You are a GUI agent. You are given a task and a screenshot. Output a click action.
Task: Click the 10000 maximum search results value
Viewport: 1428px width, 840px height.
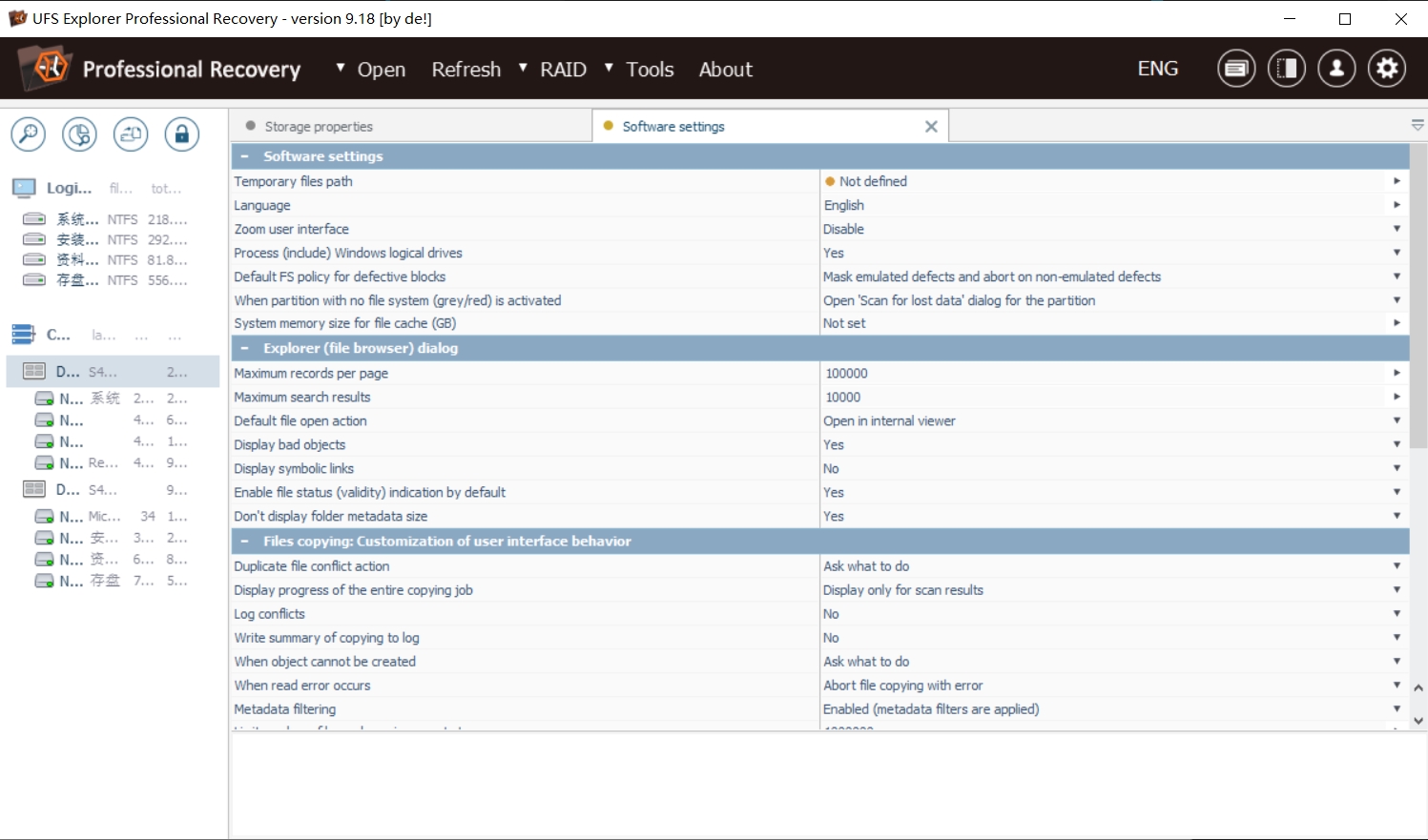(x=843, y=398)
